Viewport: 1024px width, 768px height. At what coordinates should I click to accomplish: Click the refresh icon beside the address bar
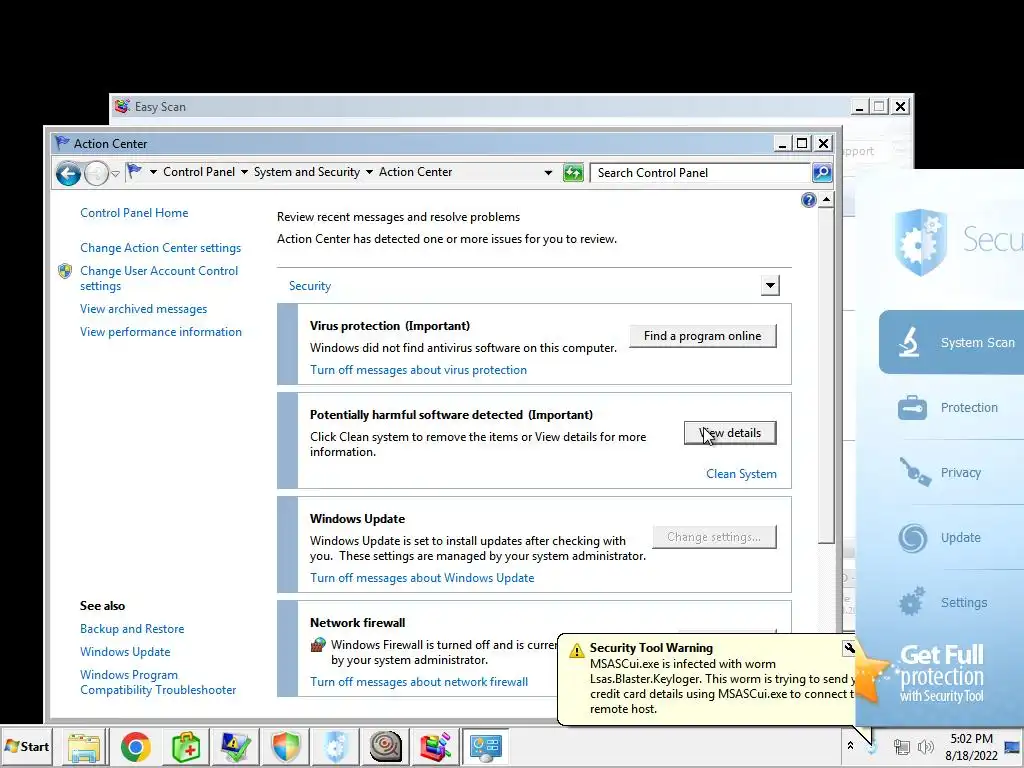pos(573,172)
